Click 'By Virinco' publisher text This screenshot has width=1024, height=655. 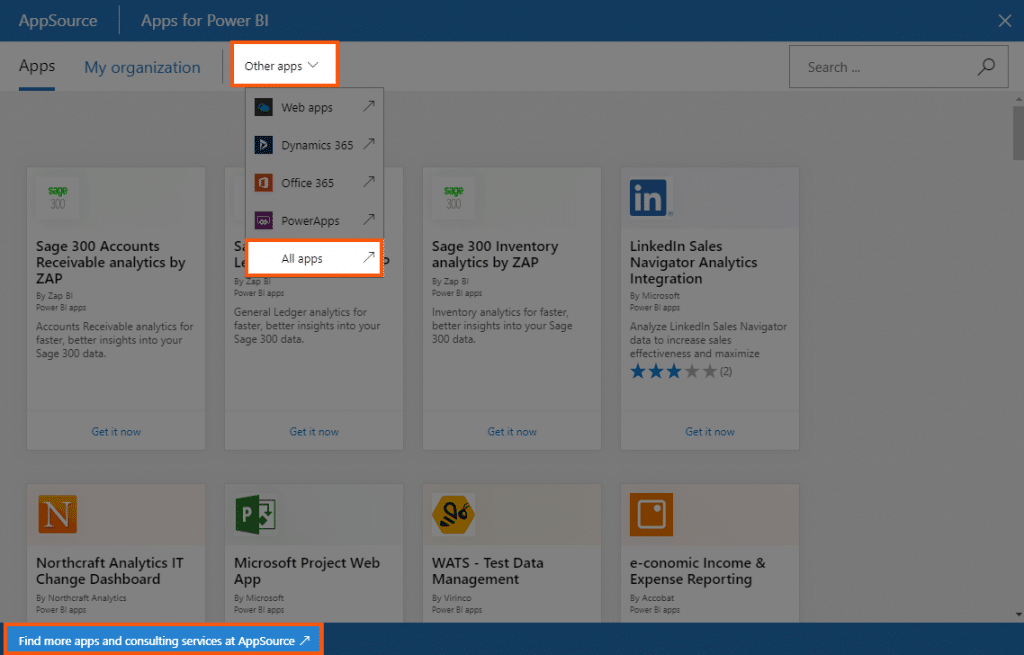click(451, 598)
